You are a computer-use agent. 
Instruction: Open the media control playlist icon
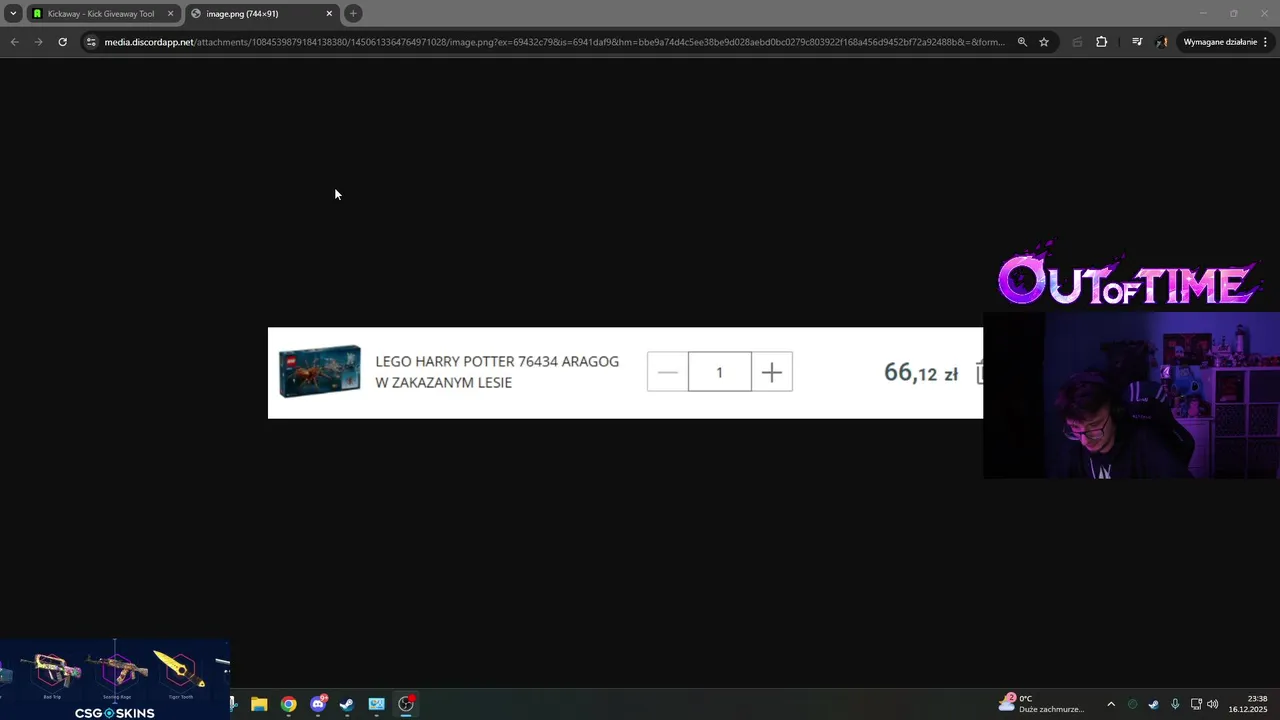pos(1137,42)
